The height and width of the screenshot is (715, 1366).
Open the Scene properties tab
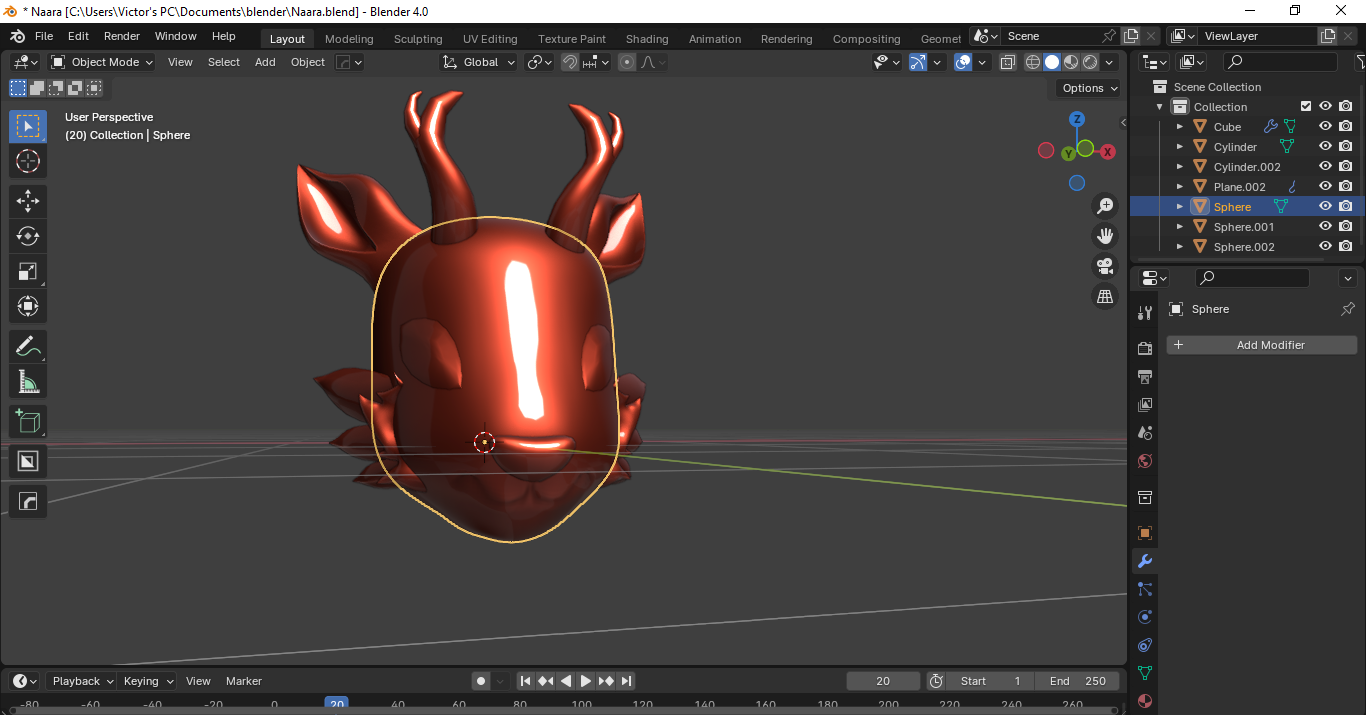coord(1145,432)
